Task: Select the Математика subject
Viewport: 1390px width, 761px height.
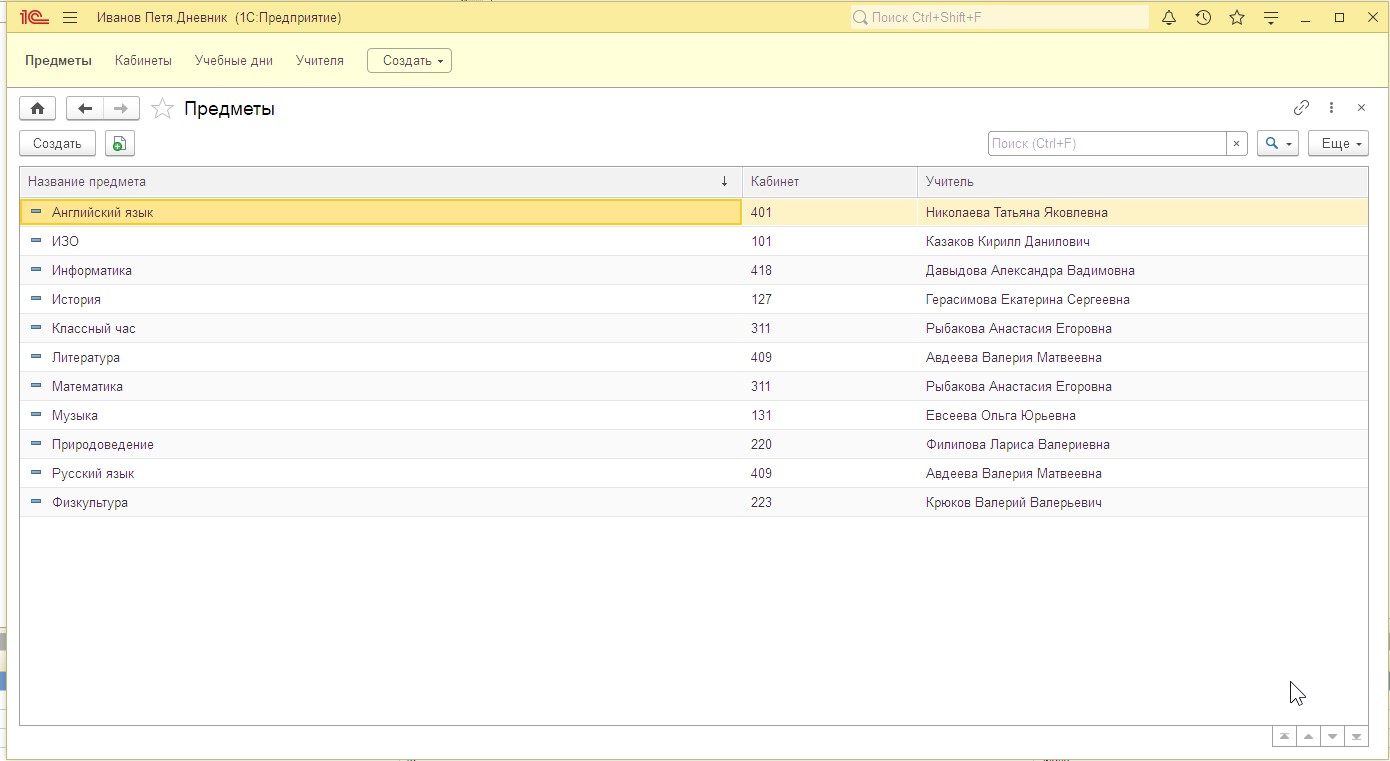Action: coord(694,386)
